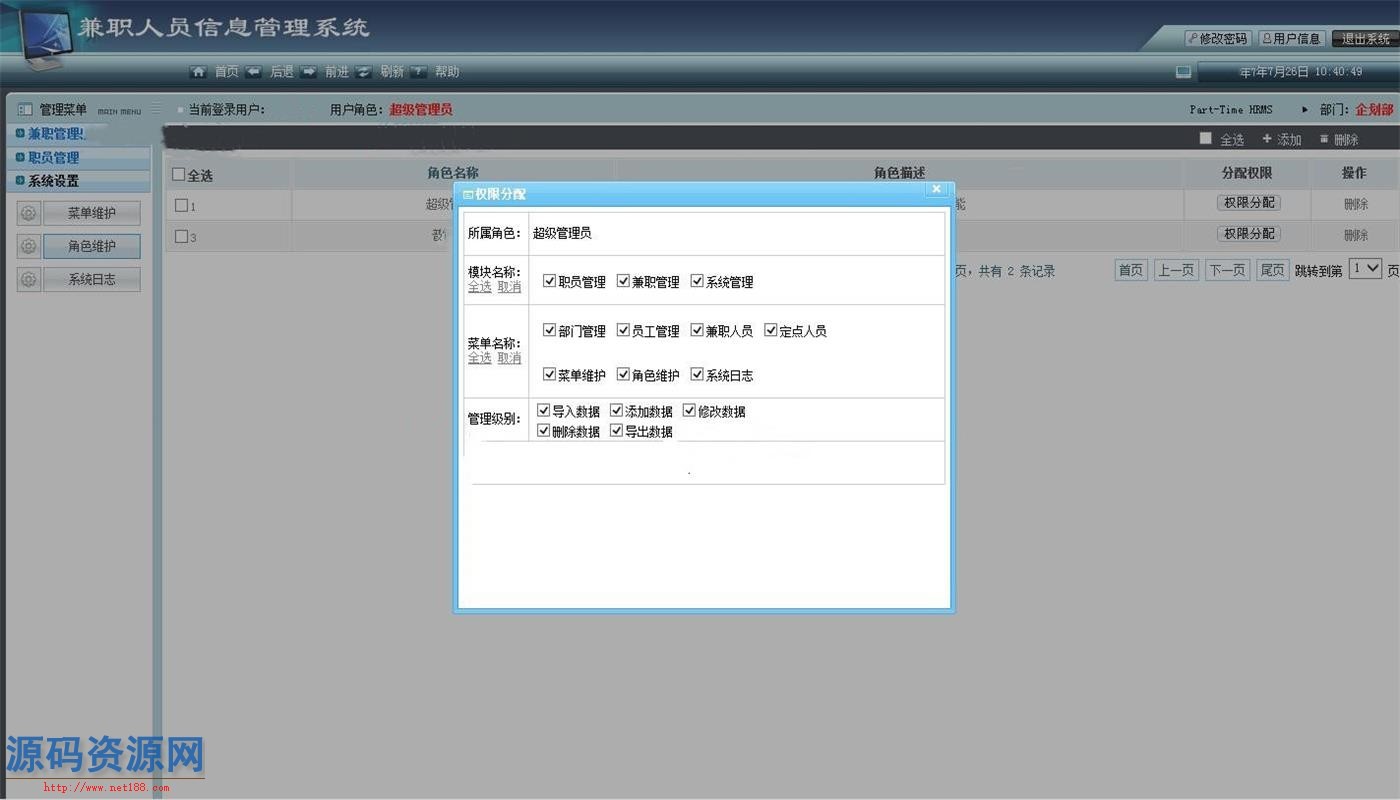1400x800 pixels.
Task: Open the 跳转到第 page number dropdown
Action: 1365,268
